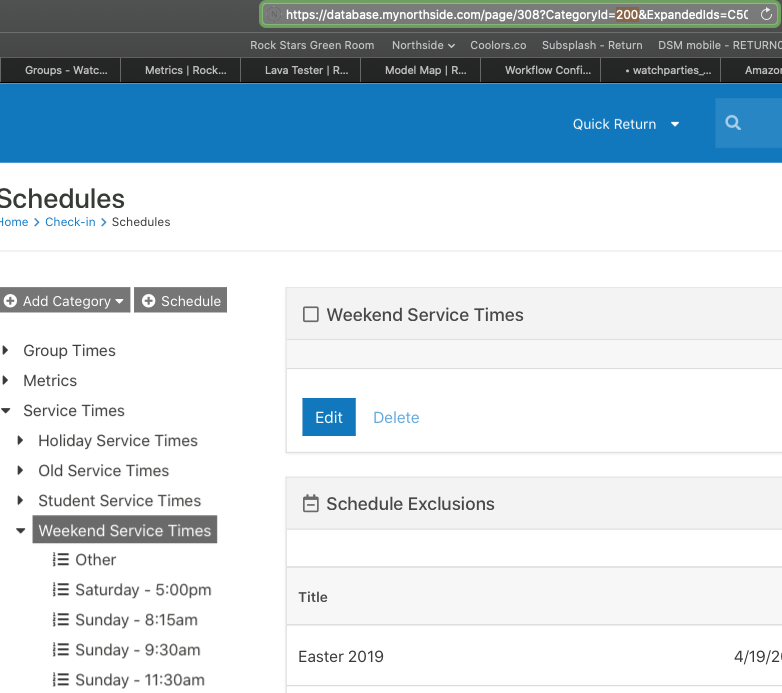Click the plus icon on Add Category button

10,301
